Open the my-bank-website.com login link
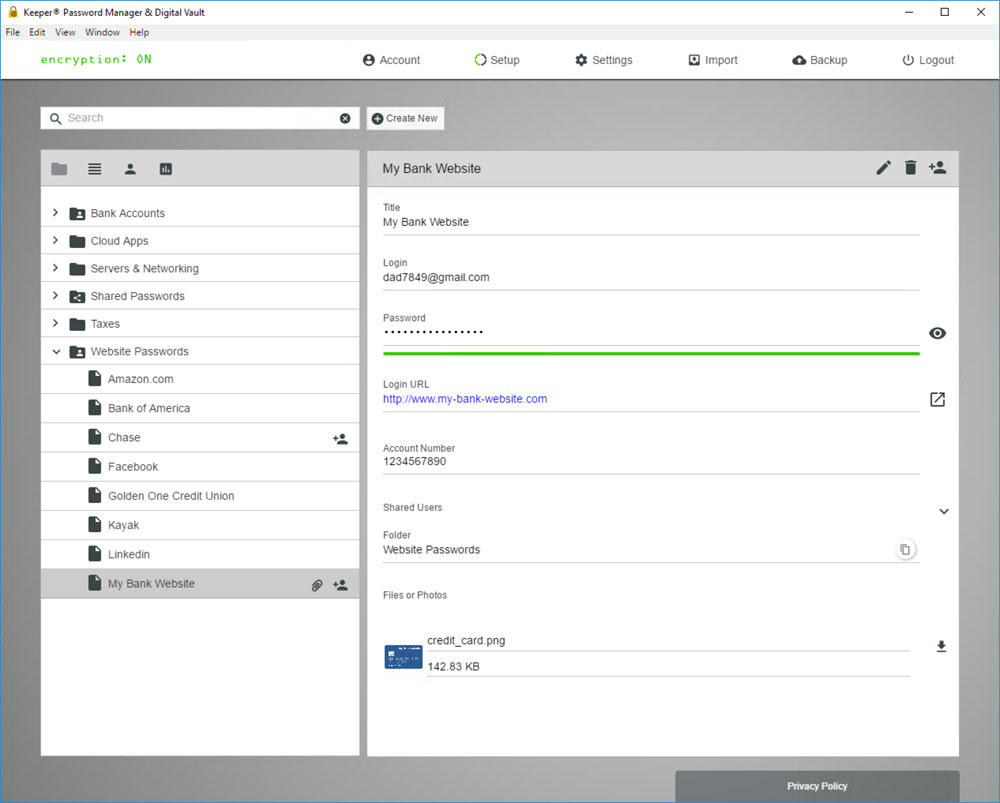This screenshot has height=803, width=1000. click(x=465, y=399)
